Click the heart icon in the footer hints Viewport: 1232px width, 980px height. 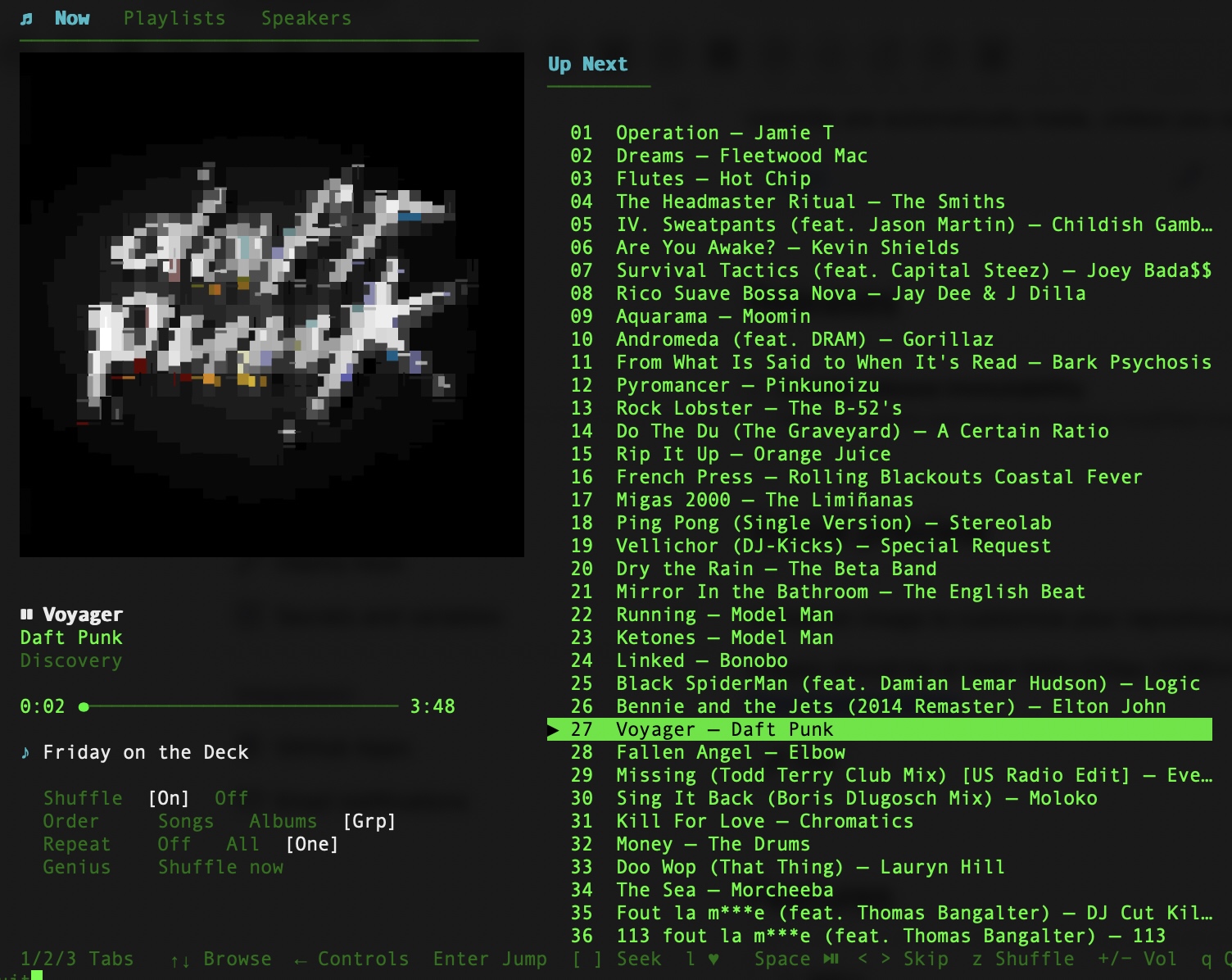point(713,959)
